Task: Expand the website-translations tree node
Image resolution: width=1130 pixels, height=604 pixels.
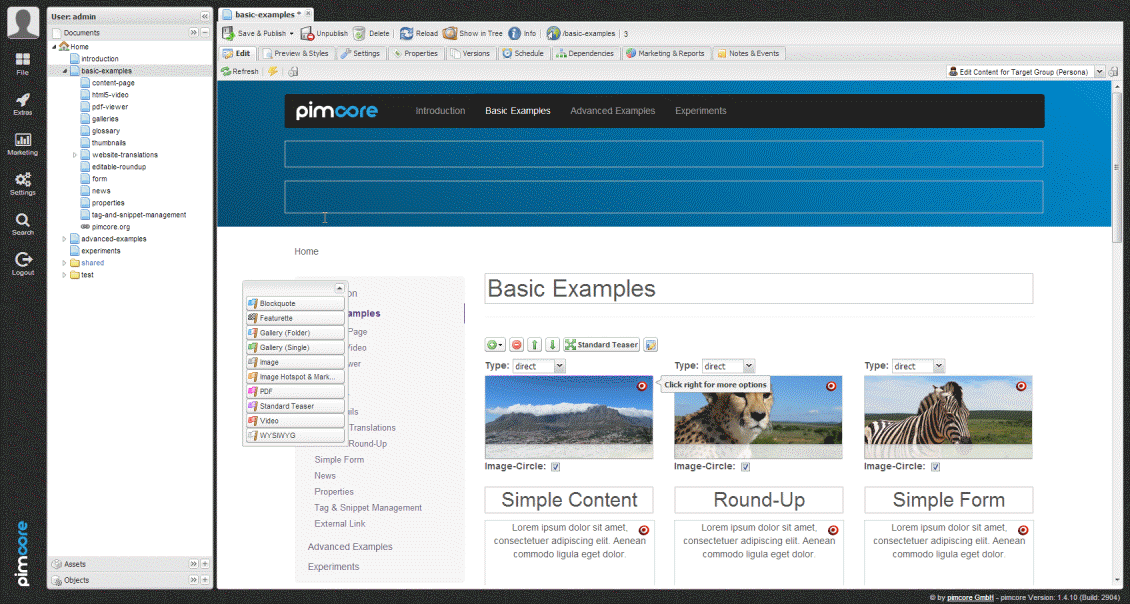Action: [74, 155]
